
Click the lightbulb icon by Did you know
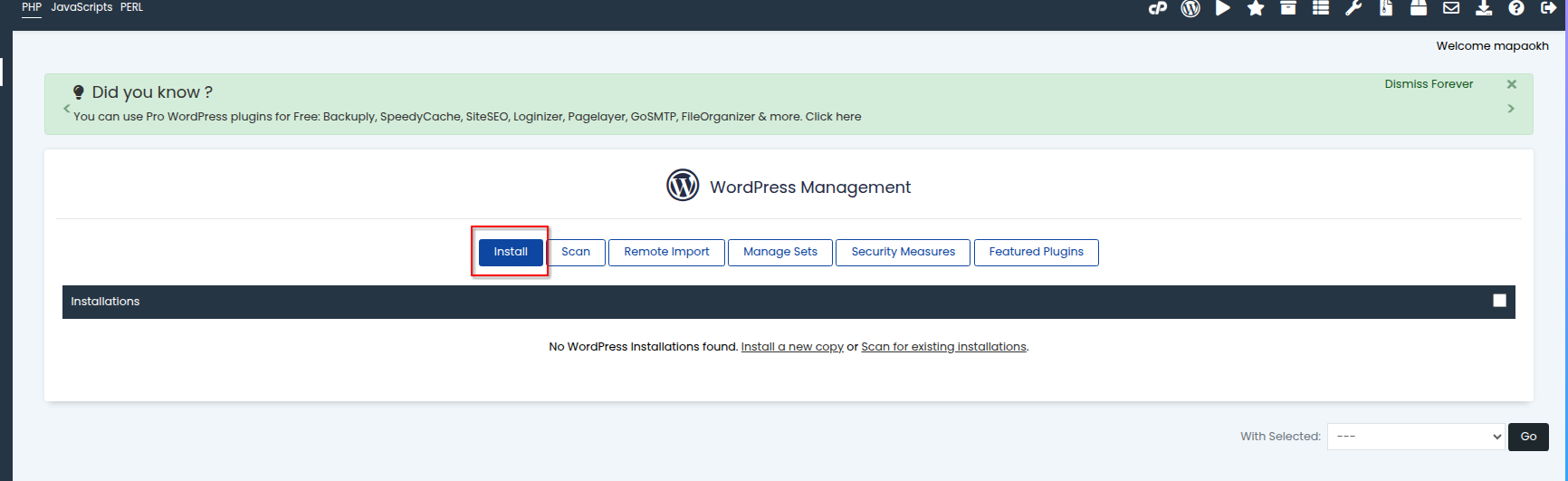click(79, 92)
